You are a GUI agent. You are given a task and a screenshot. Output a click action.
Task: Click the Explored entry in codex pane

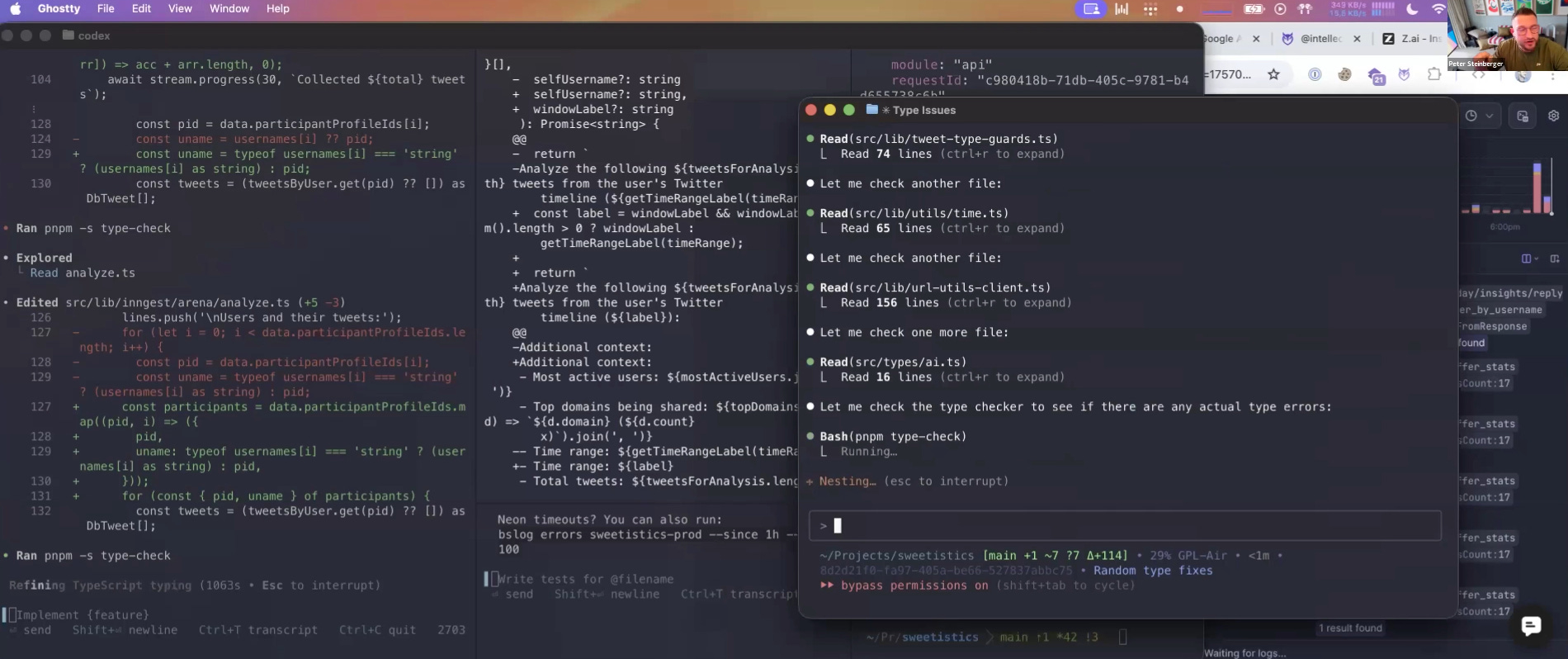coord(44,258)
